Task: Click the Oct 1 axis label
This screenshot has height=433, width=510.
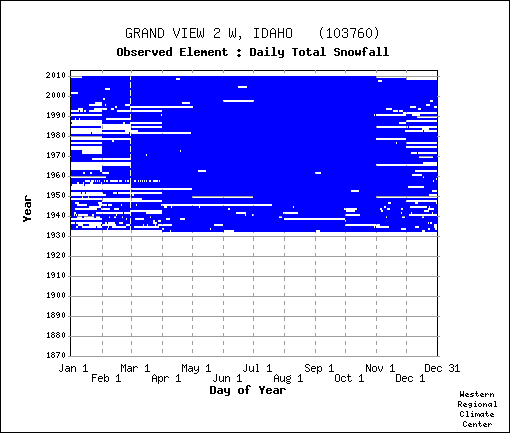Action: pyautogui.click(x=349, y=379)
